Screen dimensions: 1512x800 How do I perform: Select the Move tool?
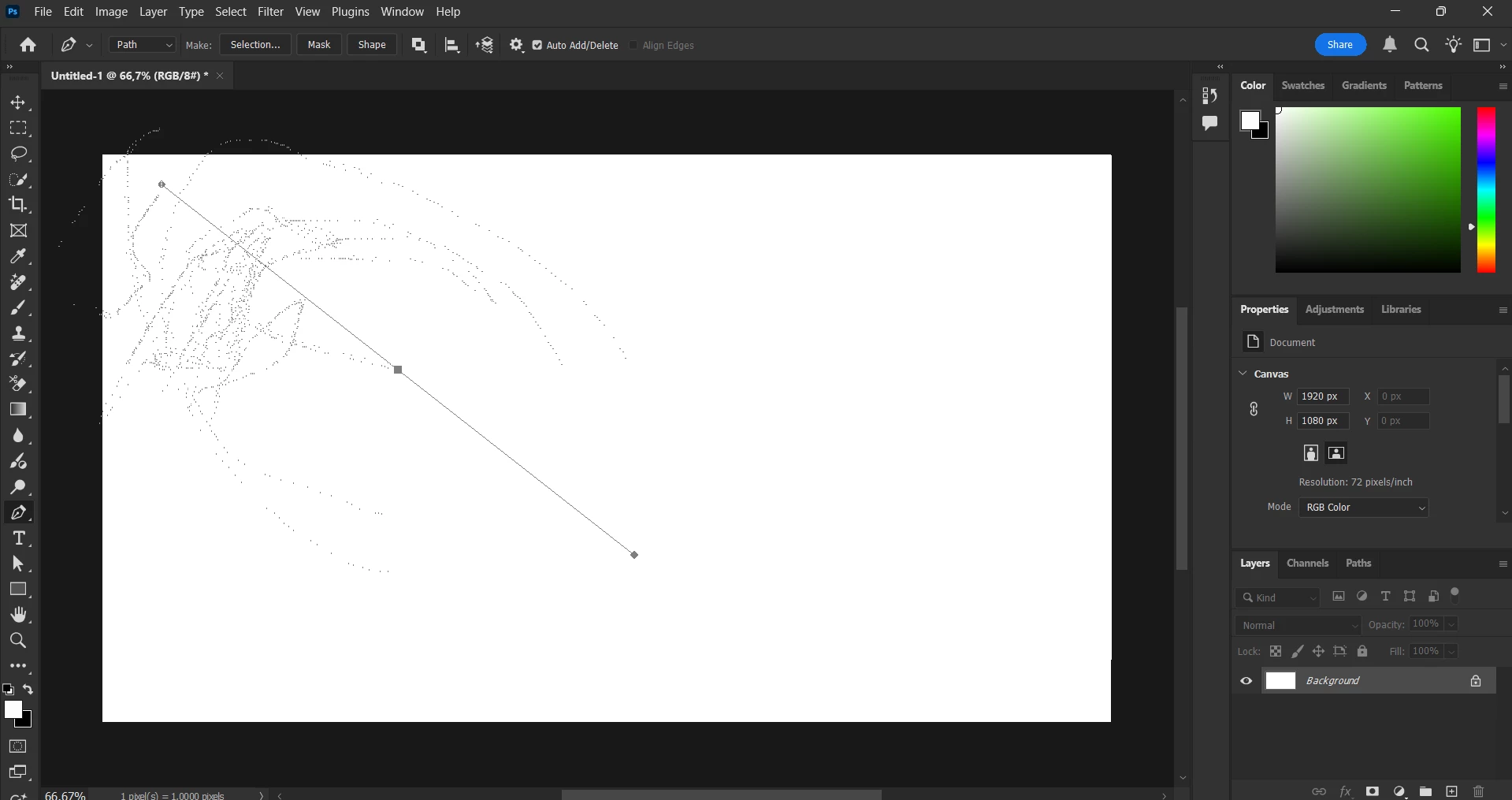click(18, 102)
